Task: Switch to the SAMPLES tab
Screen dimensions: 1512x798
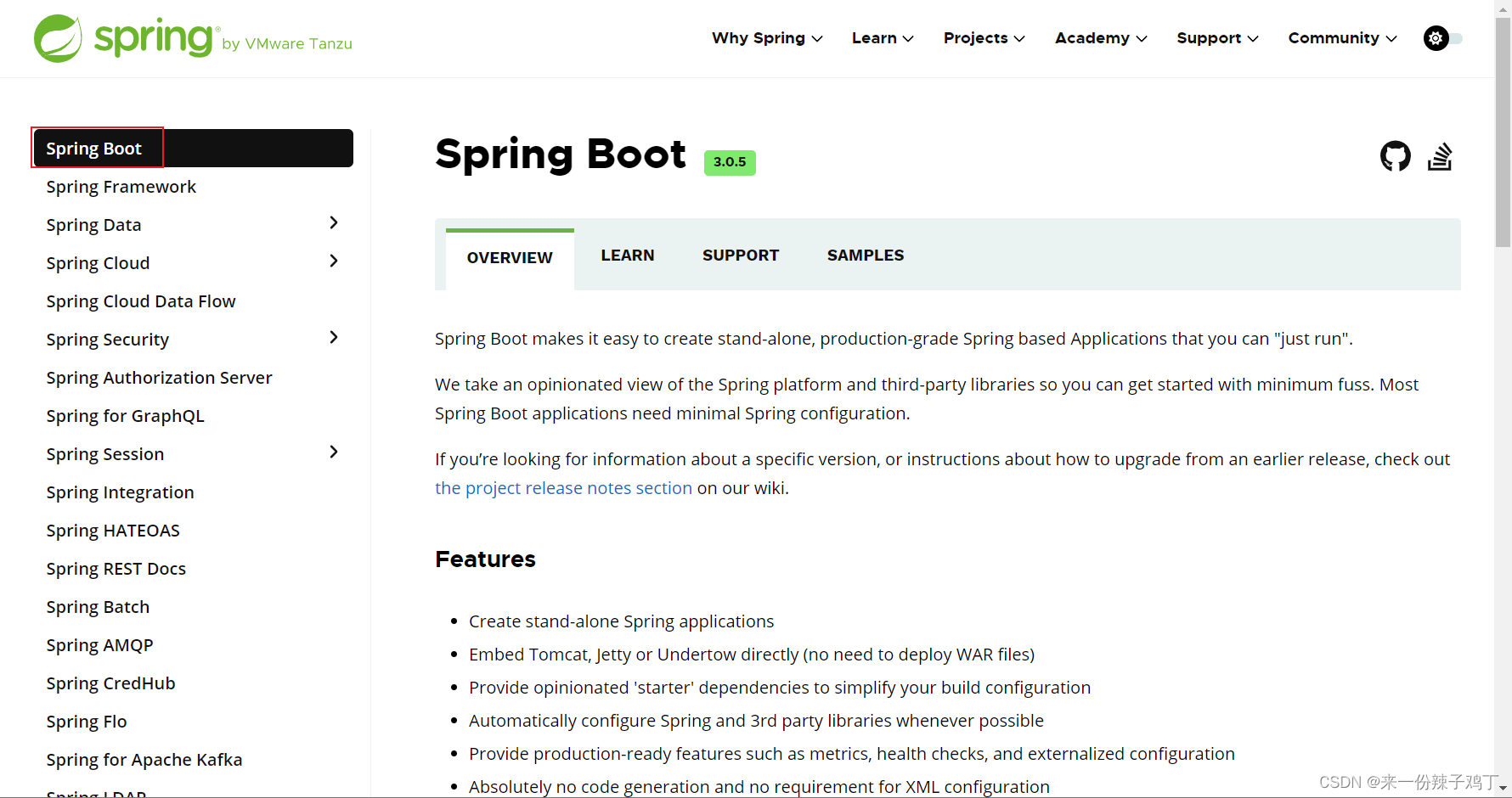Action: (866, 256)
